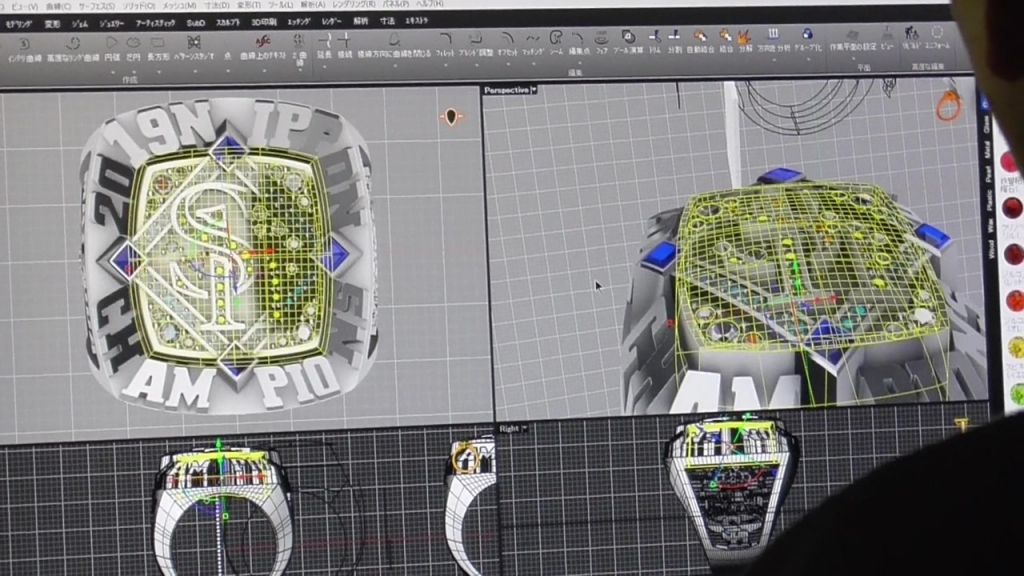This screenshot has height=576, width=1024.
Task: Switch to the レンダー render ribbon tab
Action: pos(331,22)
